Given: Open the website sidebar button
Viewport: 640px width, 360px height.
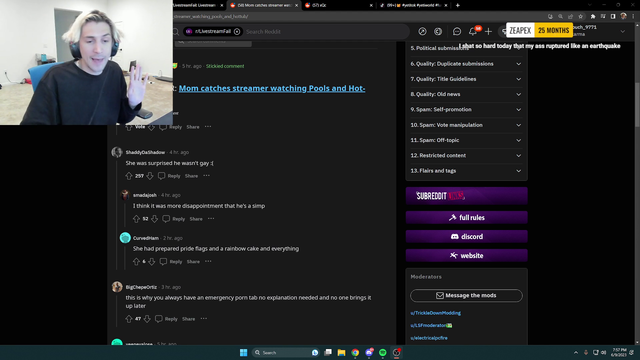Looking at the screenshot, I should 467,256.
